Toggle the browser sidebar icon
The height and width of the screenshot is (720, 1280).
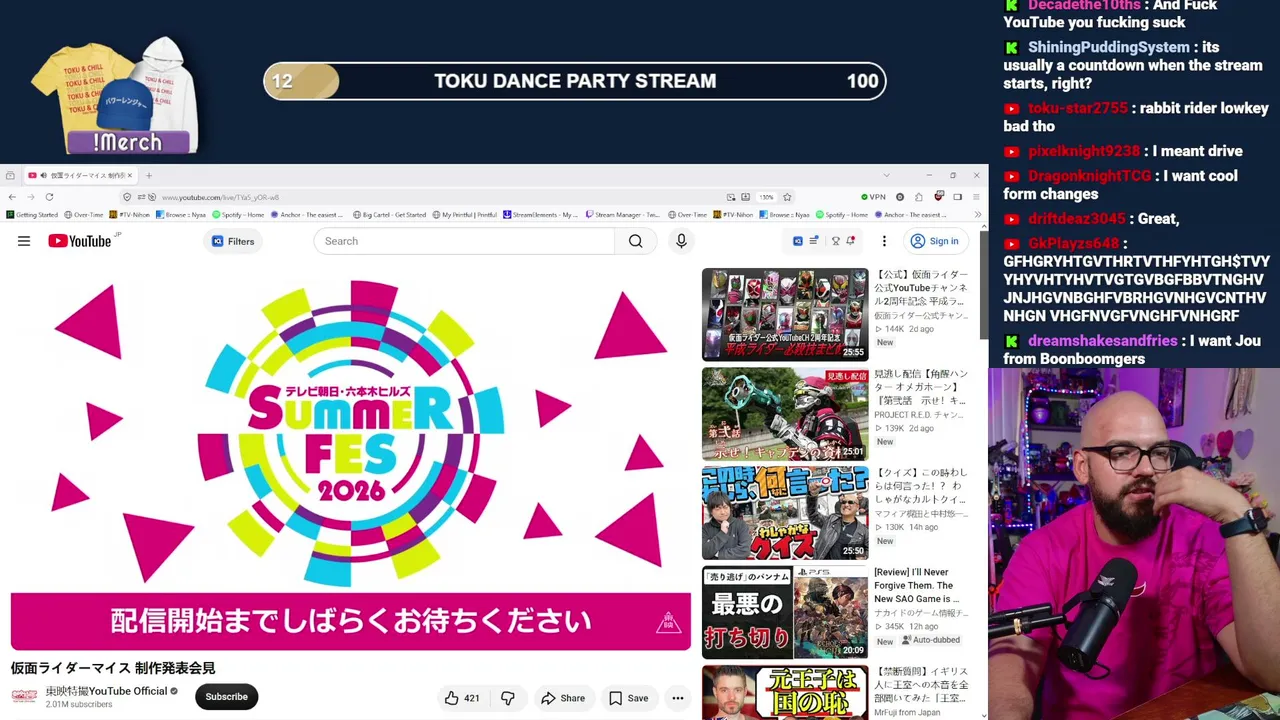coord(957,197)
